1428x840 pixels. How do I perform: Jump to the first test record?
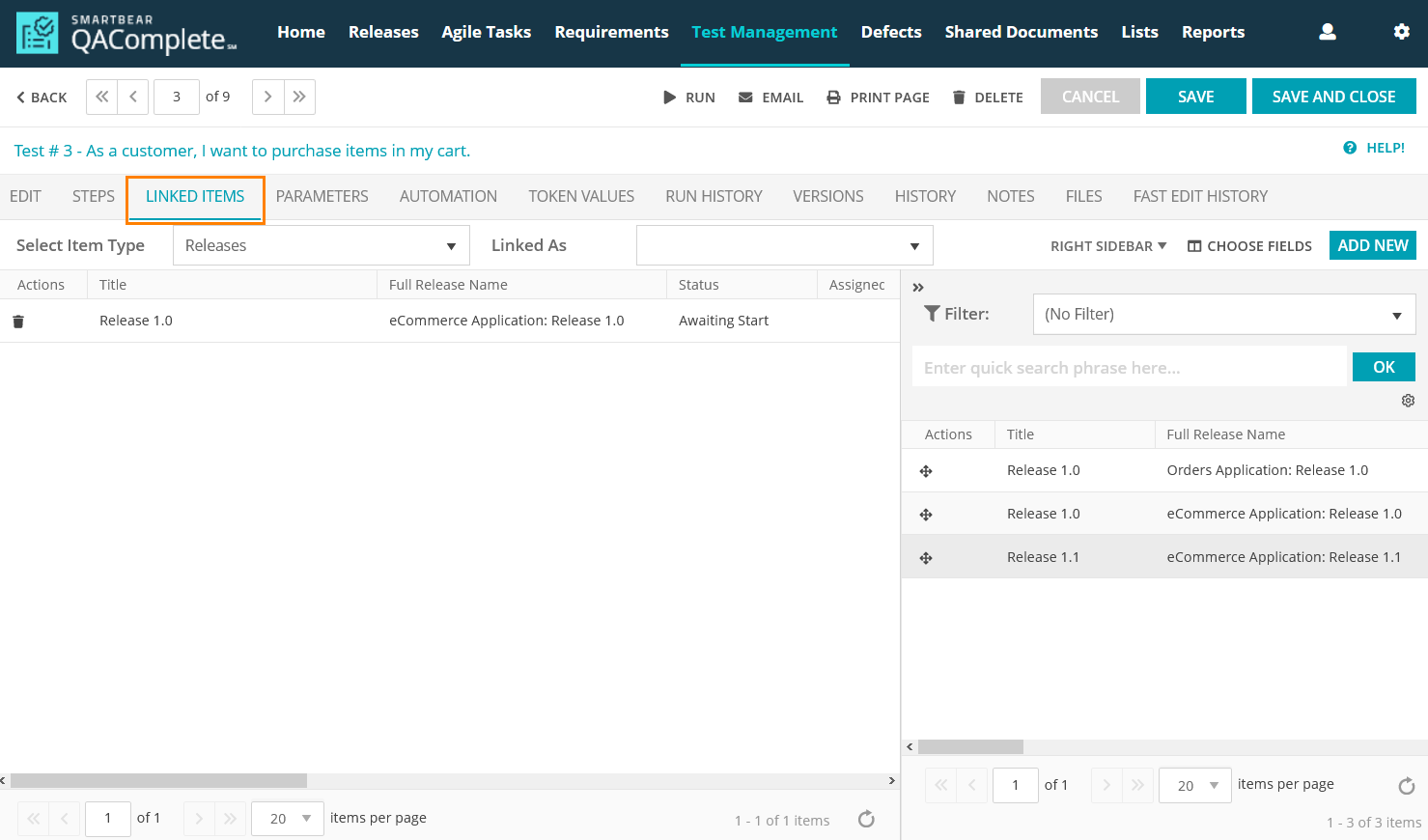(101, 97)
